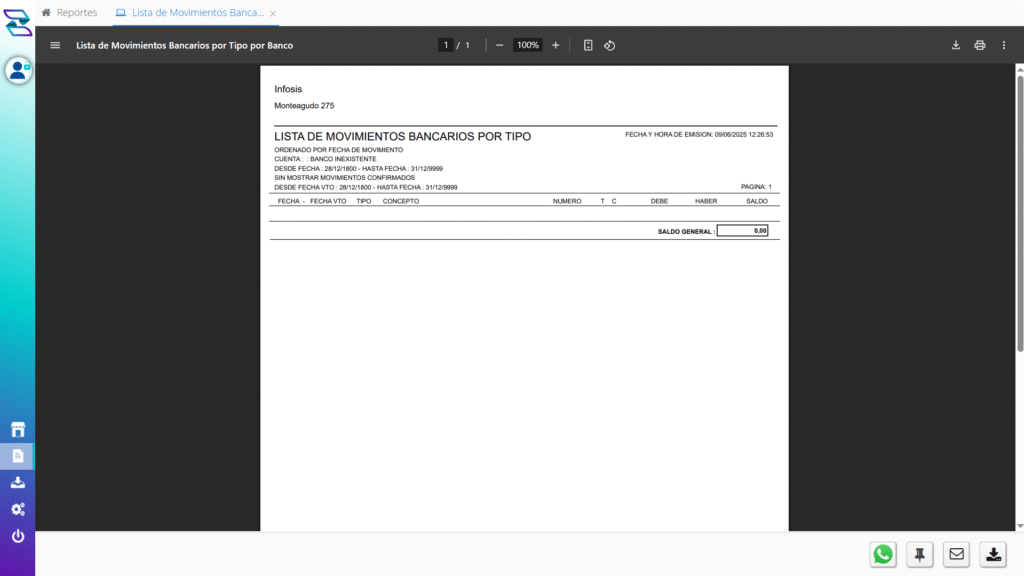1024x576 pixels.
Task: Download the PDF from viewer toolbar
Action: point(955,45)
